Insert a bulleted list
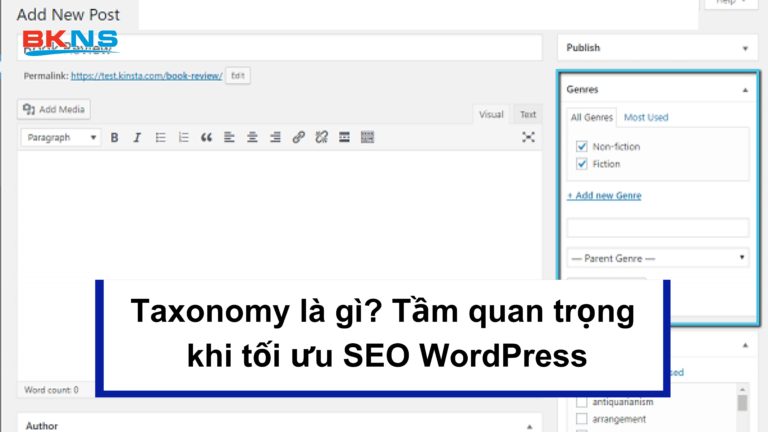 pyautogui.click(x=160, y=138)
